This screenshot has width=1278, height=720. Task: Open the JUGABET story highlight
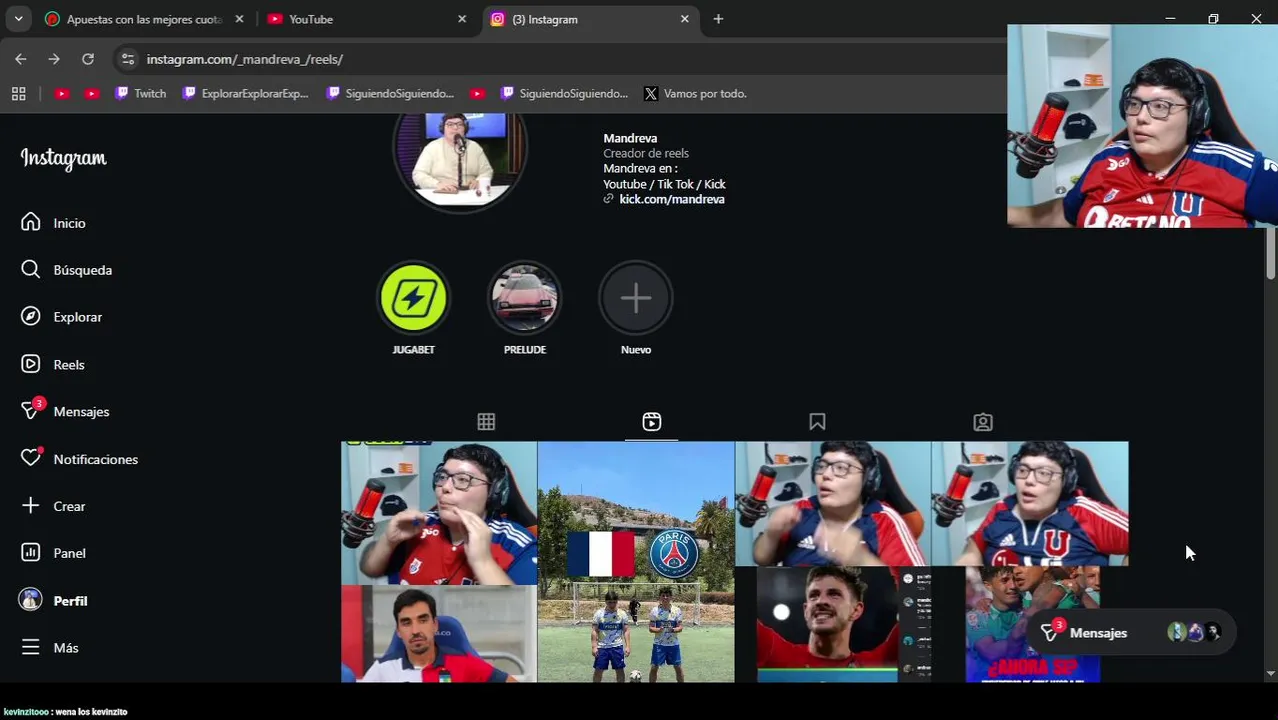click(x=413, y=298)
